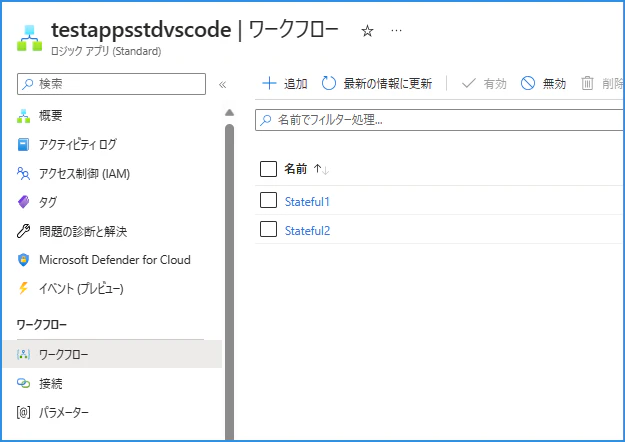Focus the 名前でフィルター処理 filter box
The image size is (625, 442).
click(439, 120)
